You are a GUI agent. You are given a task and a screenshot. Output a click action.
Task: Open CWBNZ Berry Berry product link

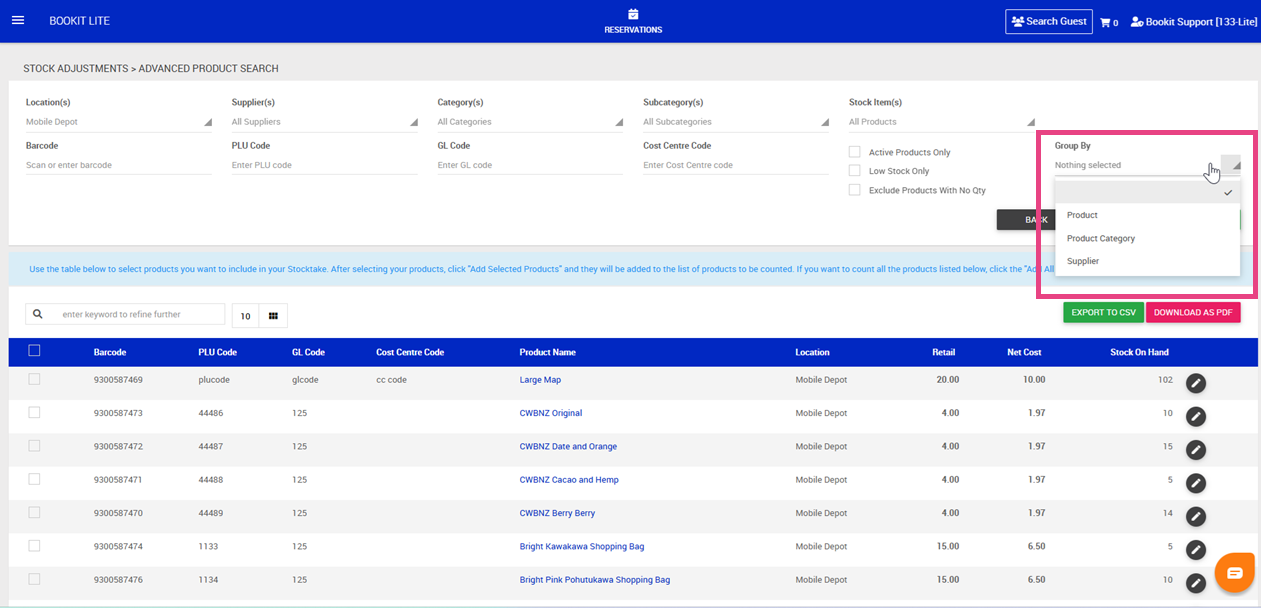click(557, 513)
